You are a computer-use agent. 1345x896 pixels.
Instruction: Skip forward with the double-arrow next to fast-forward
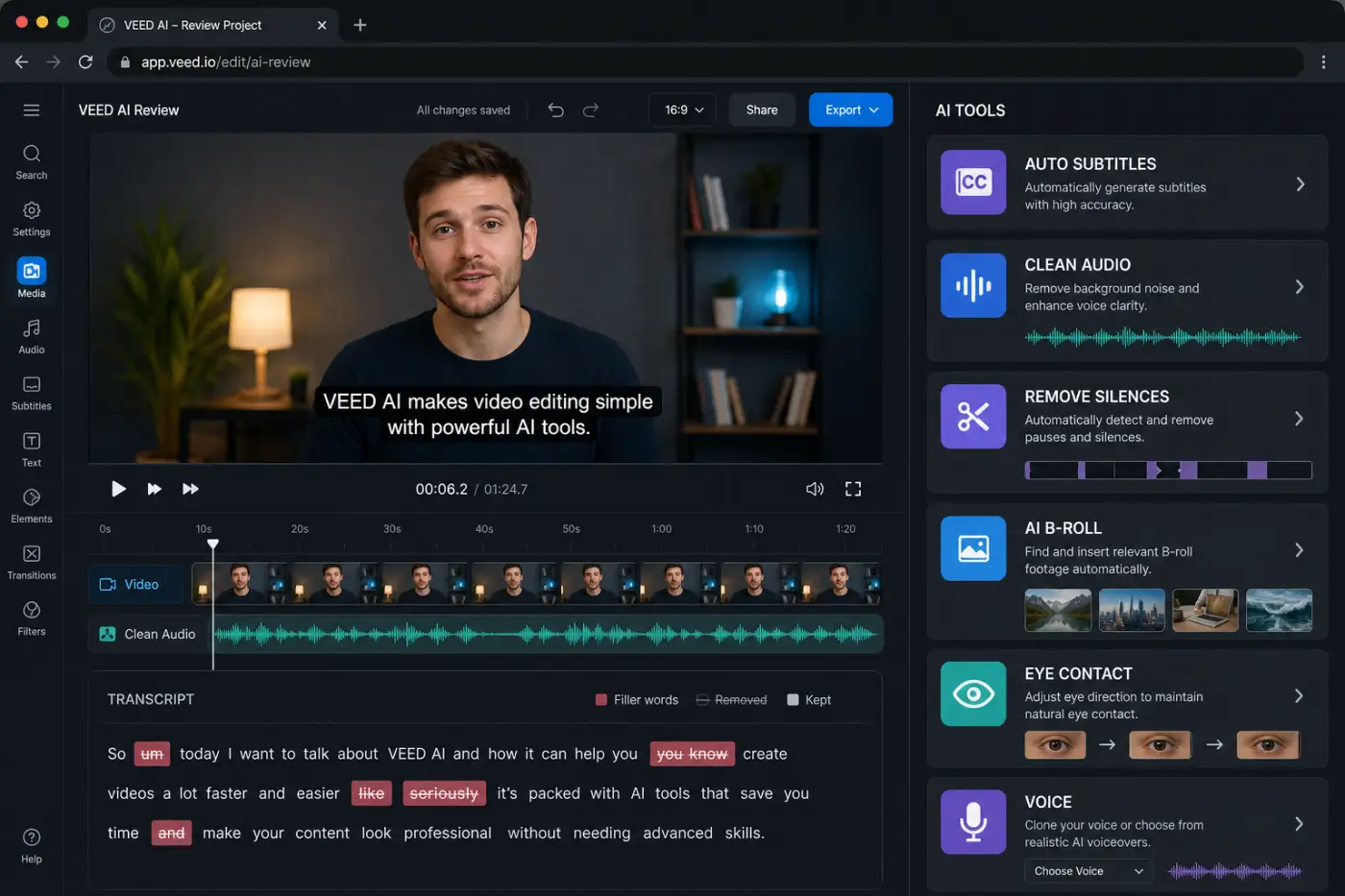[x=190, y=489]
